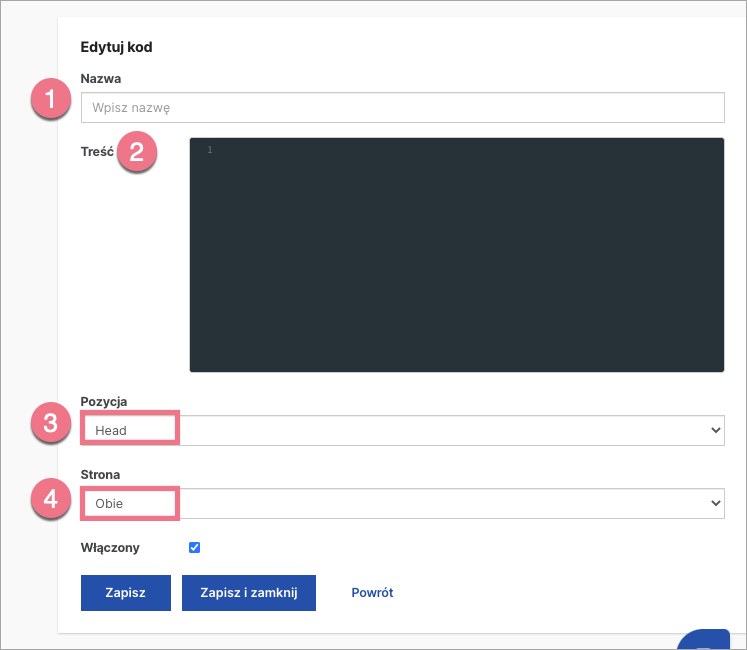Viewport: 747px width, 650px height.
Task: Toggle the Włączony checkbox
Action: point(195,547)
